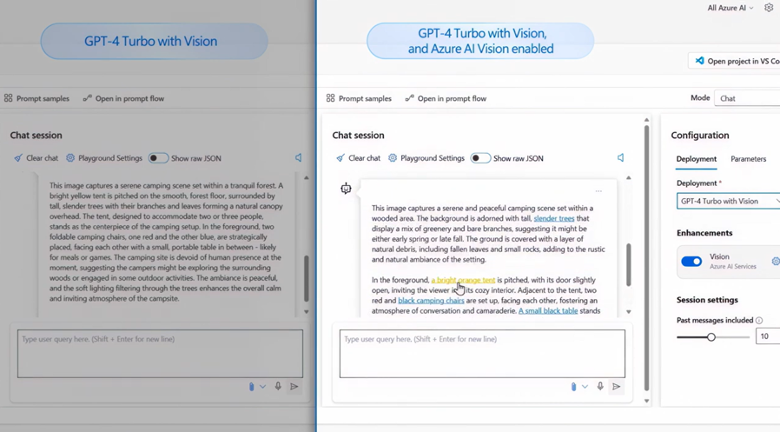Open Prompt samples in left GPT-4 panel
Image resolution: width=780 pixels, height=435 pixels.
pyautogui.click(x=37, y=99)
